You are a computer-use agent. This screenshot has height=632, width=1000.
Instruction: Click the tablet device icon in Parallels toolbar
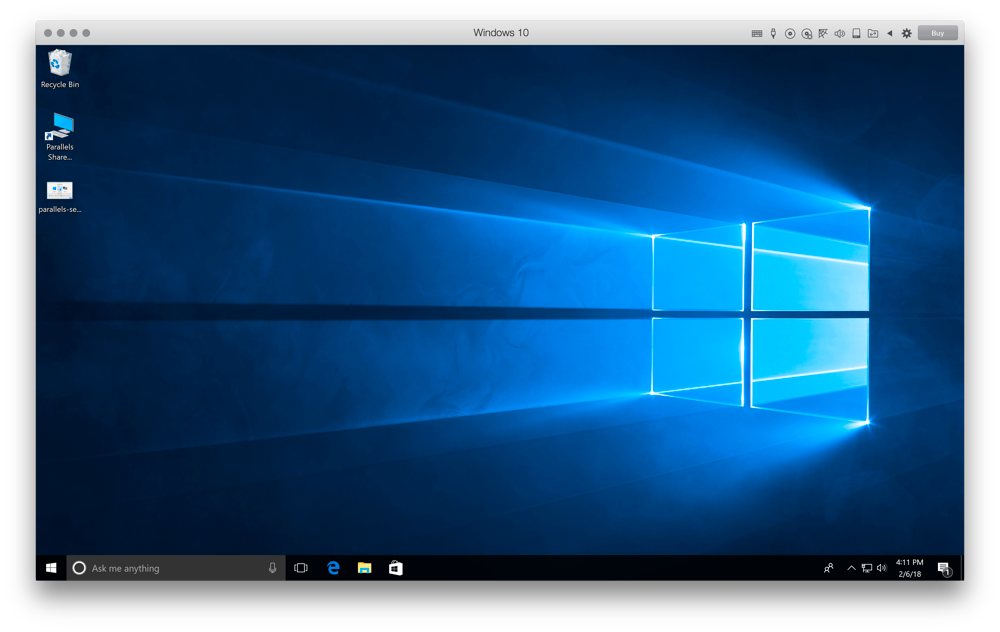857,33
